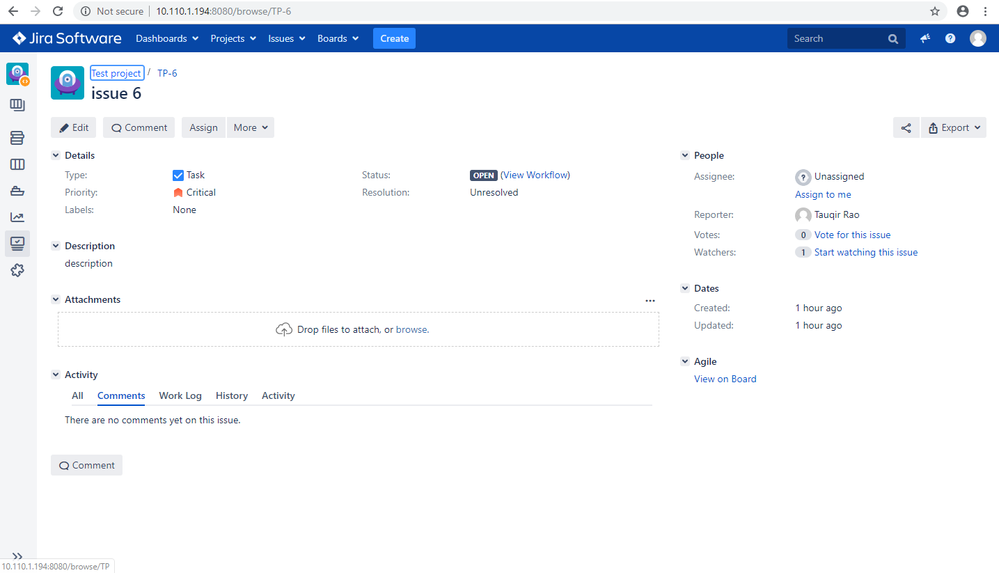
Task: Open the Releases ship icon in sidebar
Action: point(17,191)
